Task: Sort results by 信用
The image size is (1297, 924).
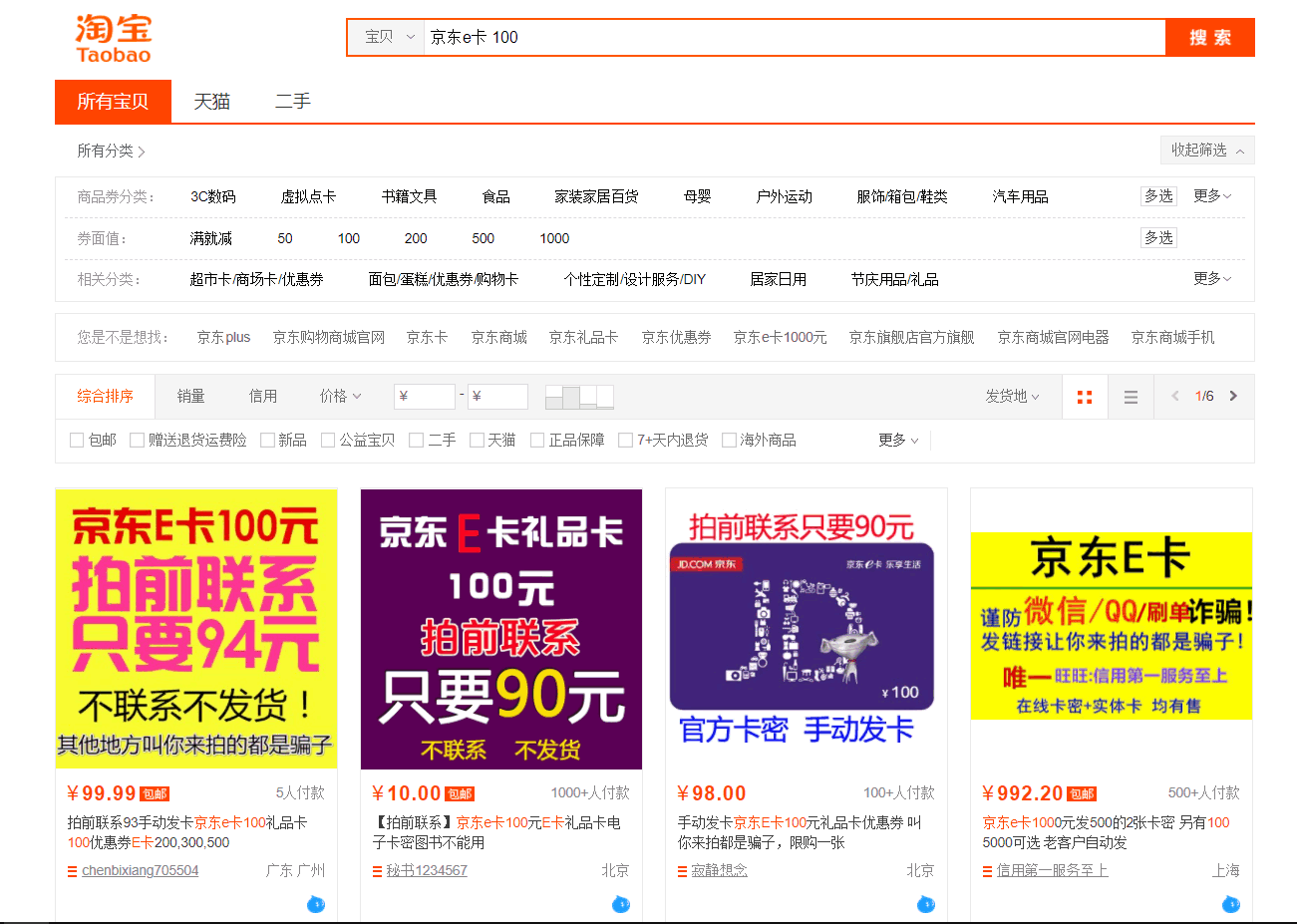Action: [x=263, y=396]
